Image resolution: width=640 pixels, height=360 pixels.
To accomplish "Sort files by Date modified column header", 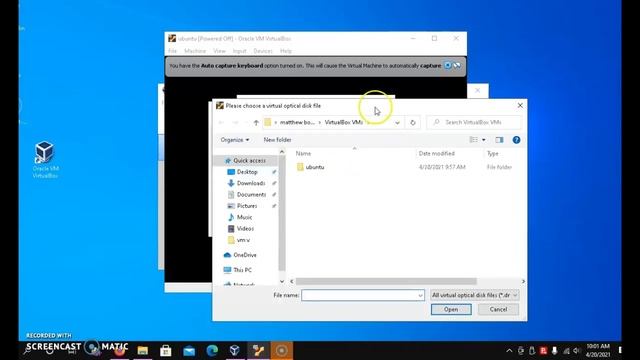I will pos(436,153).
